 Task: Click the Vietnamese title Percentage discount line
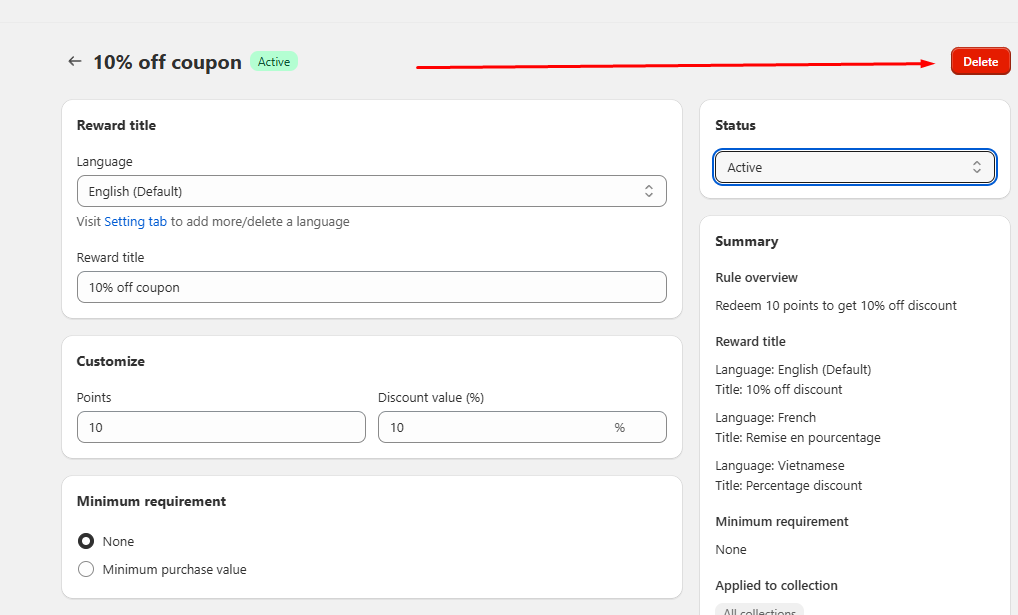click(788, 486)
